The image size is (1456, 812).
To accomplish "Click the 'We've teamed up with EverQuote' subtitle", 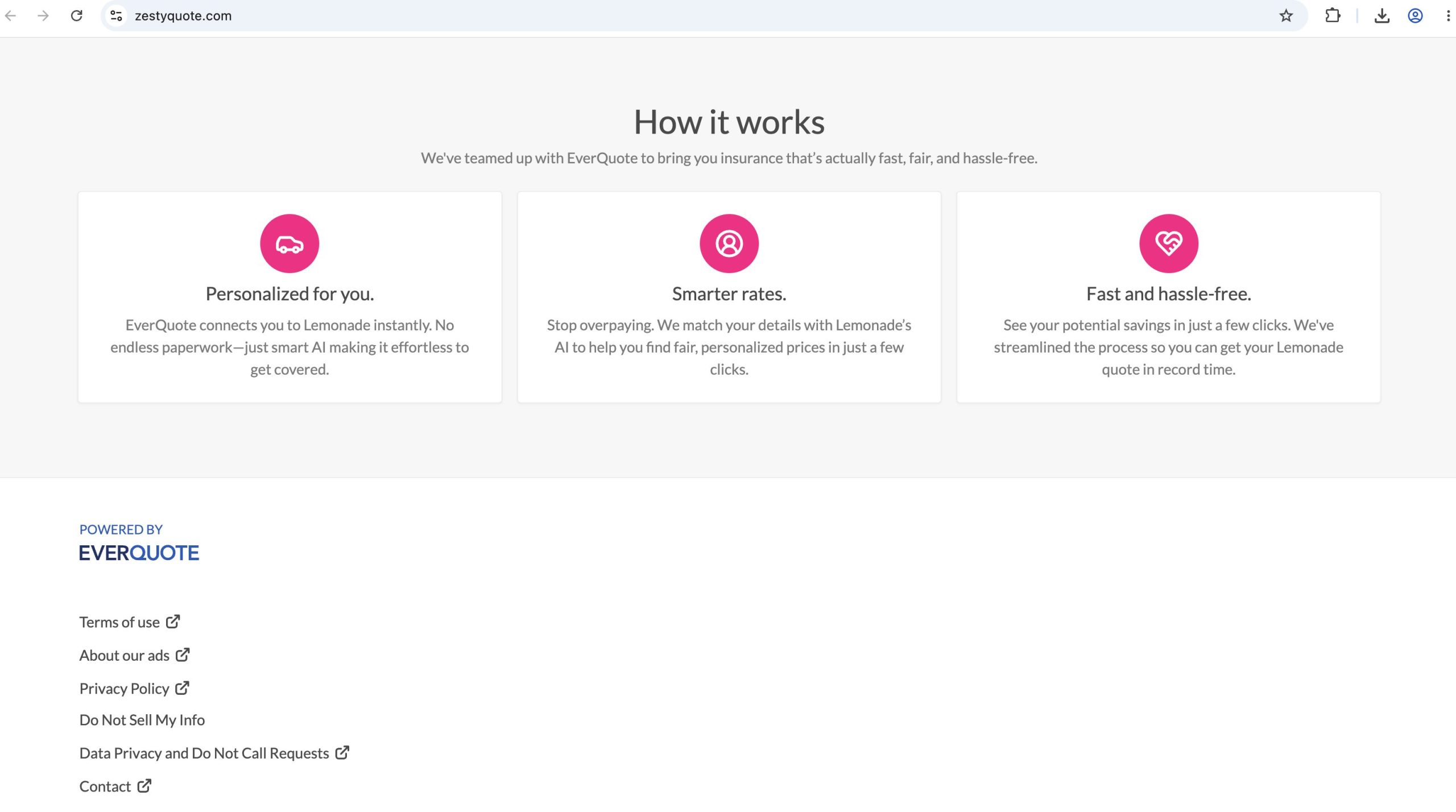I will pyautogui.click(x=729, y=158).
